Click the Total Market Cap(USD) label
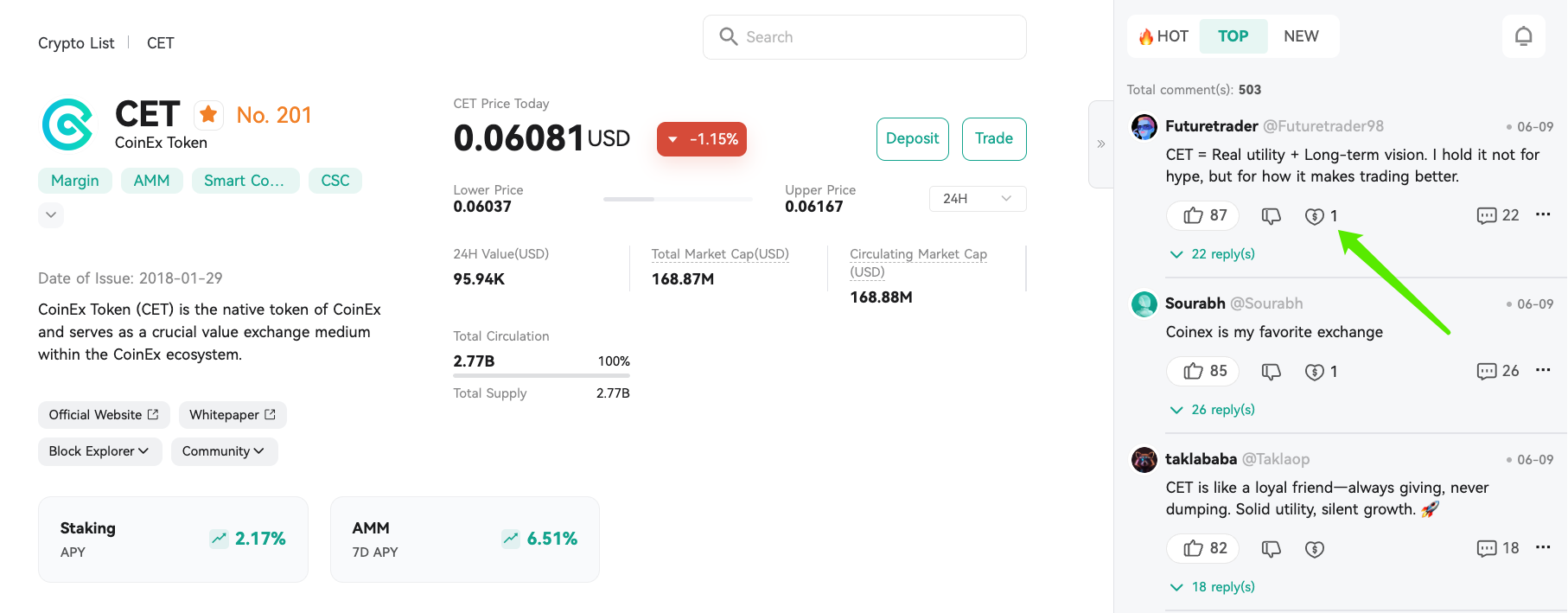The height and width of the screenshot is (613, 1568). point(720,254)
